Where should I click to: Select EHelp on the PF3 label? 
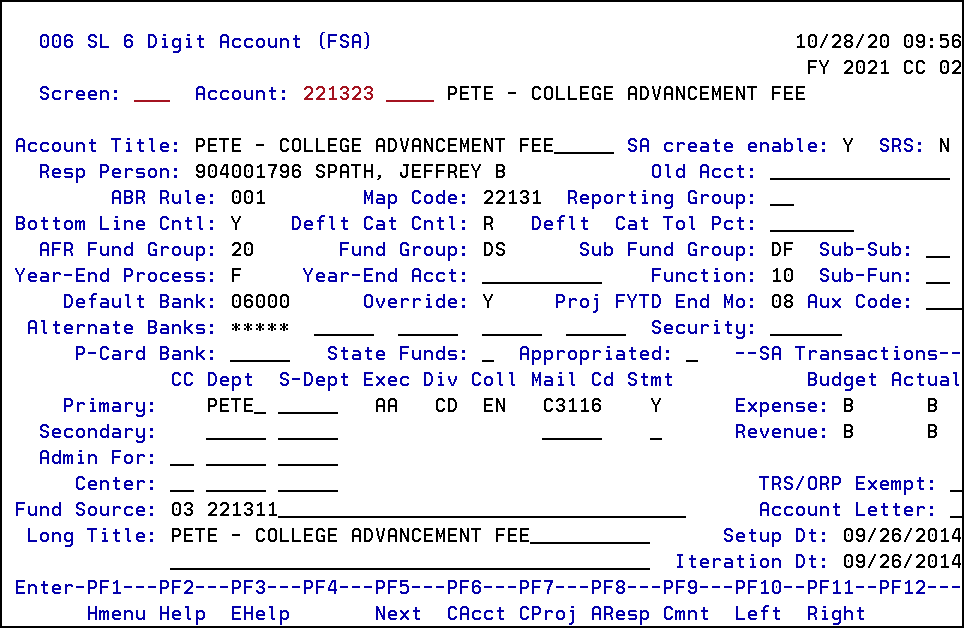click(259, 614)
